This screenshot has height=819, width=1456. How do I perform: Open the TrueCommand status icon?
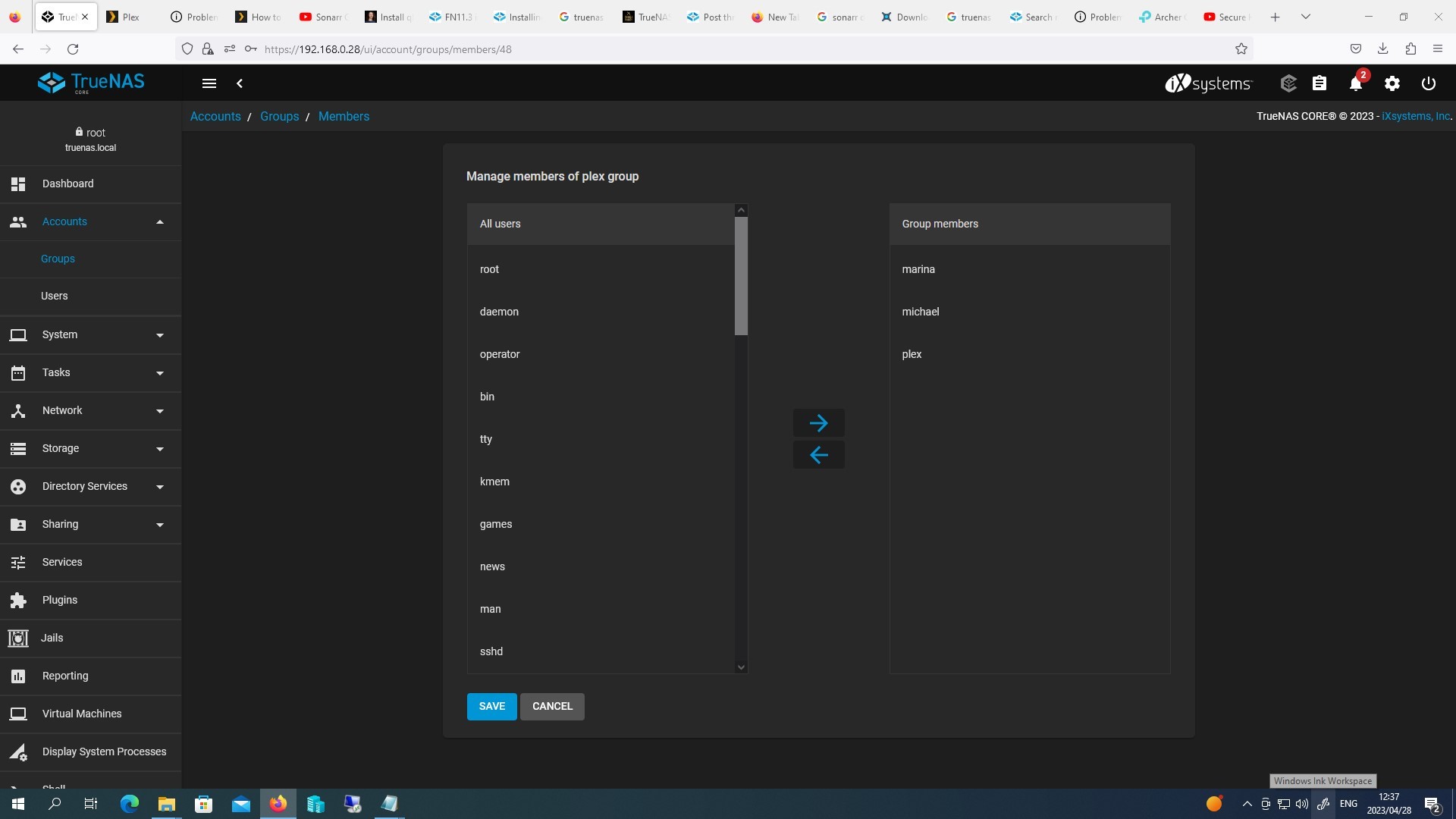click(1288, 83)
